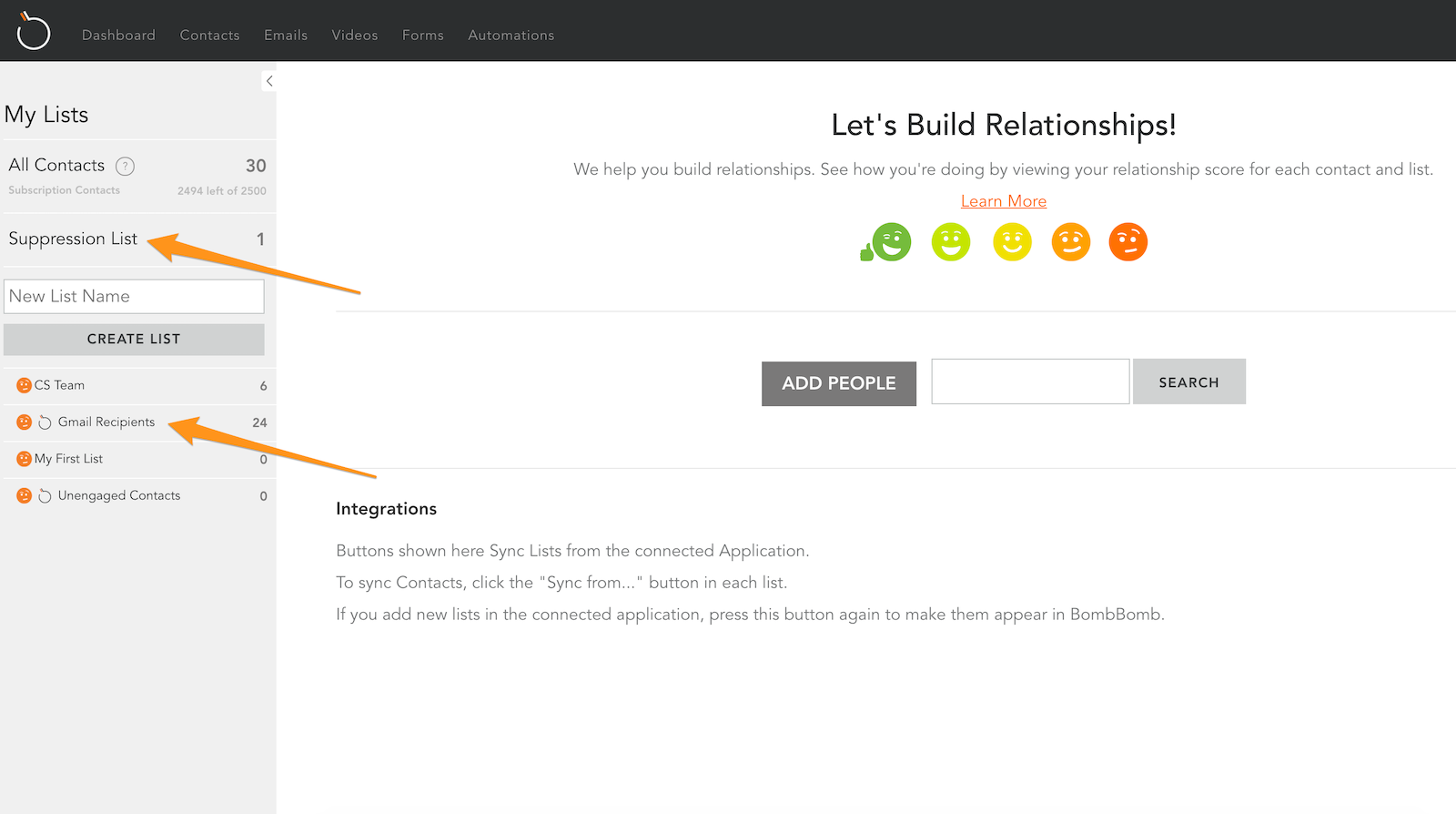Go to the Emails menu
The width and height of the screenshot is (1456, 814).
(x=286, y=35)
